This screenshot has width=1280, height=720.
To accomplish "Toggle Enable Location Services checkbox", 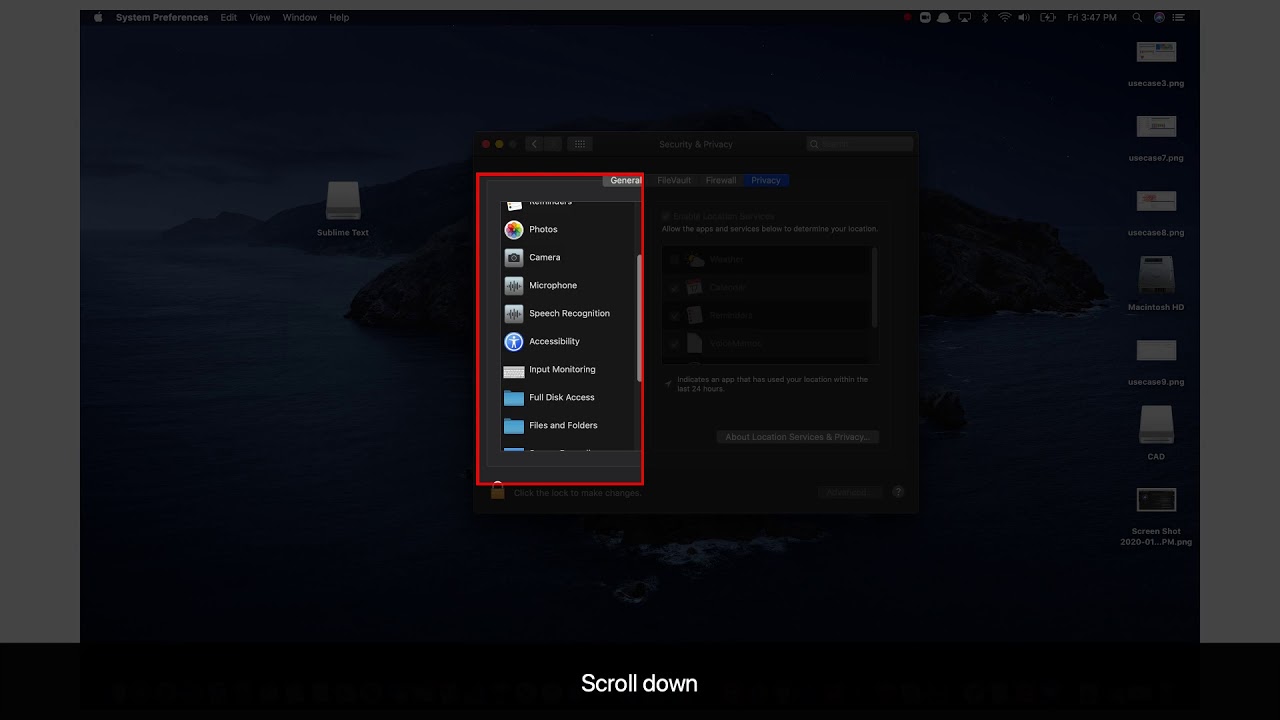I will [666, 216].
